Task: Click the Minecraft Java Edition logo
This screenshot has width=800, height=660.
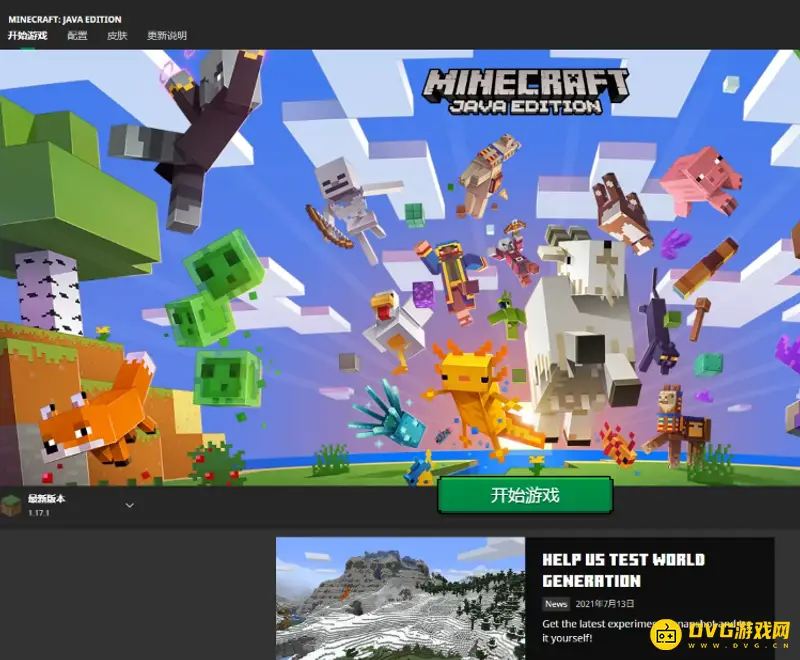Action: tap(525, 90)
